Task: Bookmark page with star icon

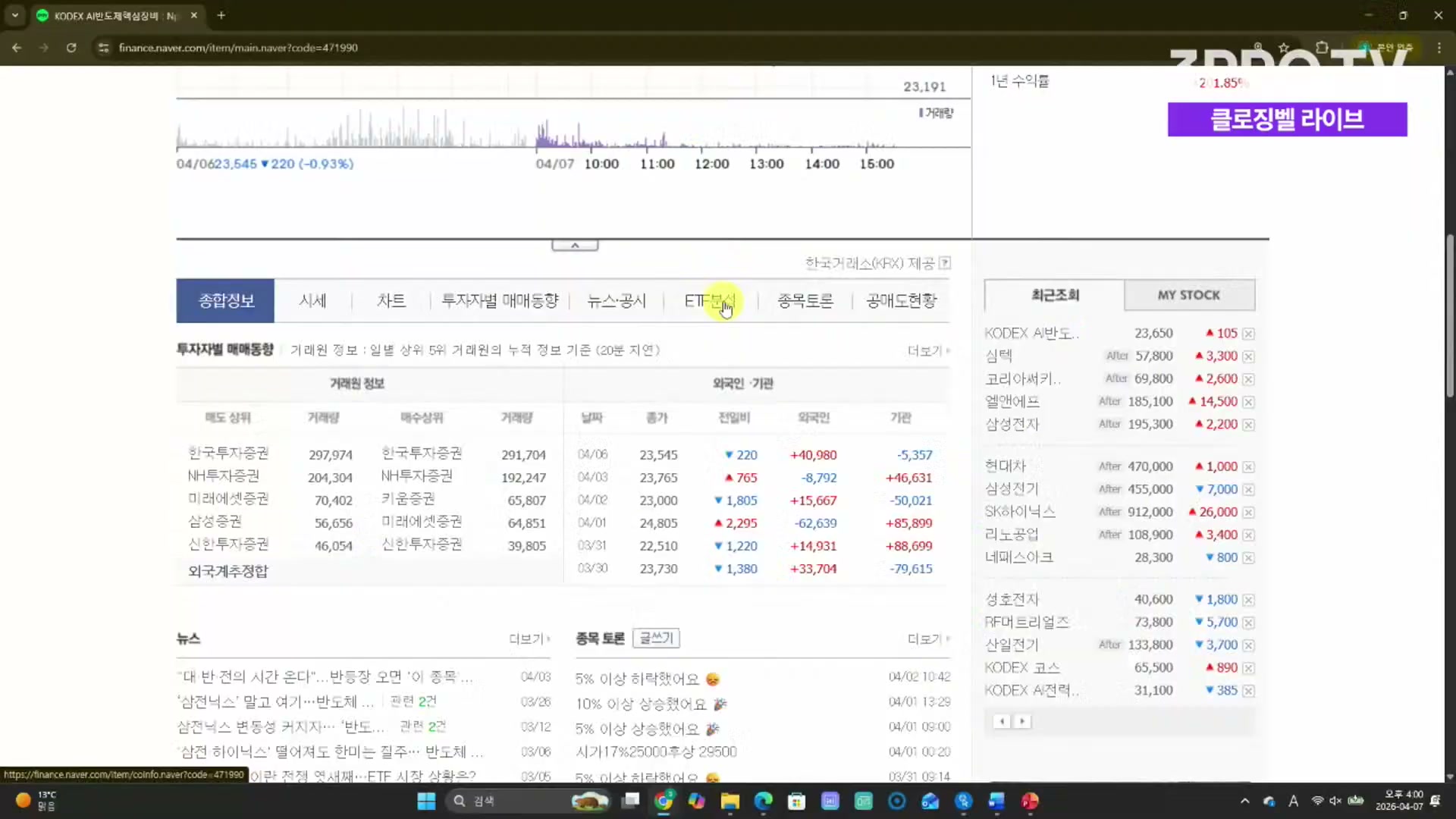Action: tap(1284, 47)
